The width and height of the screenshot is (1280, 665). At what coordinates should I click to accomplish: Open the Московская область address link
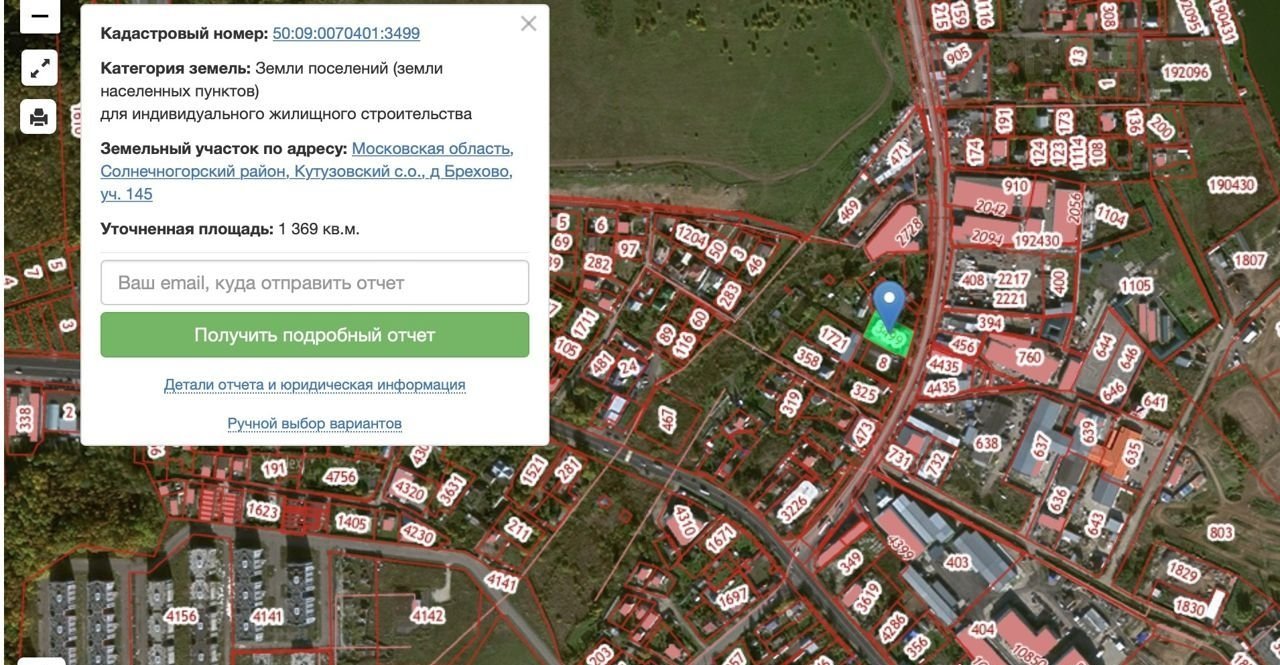tap(432, 149)
